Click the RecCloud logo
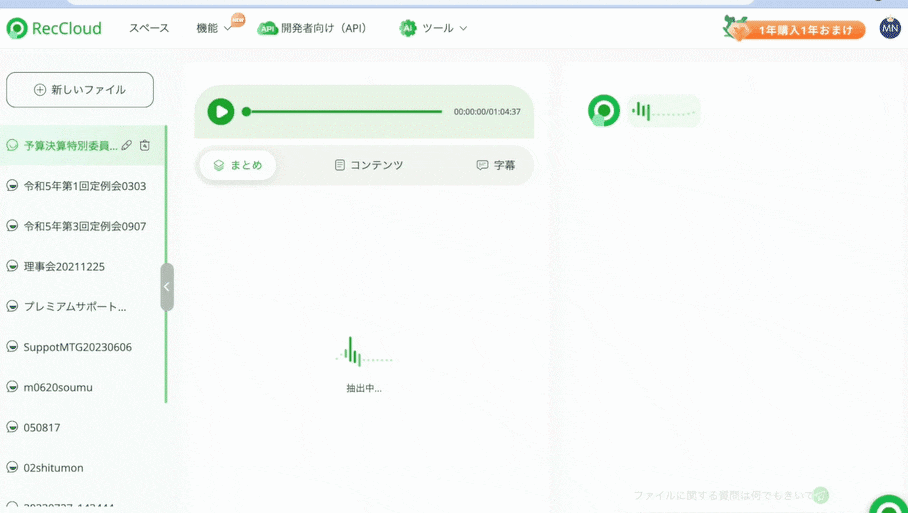The image size is (908, 513). (54, 28)
